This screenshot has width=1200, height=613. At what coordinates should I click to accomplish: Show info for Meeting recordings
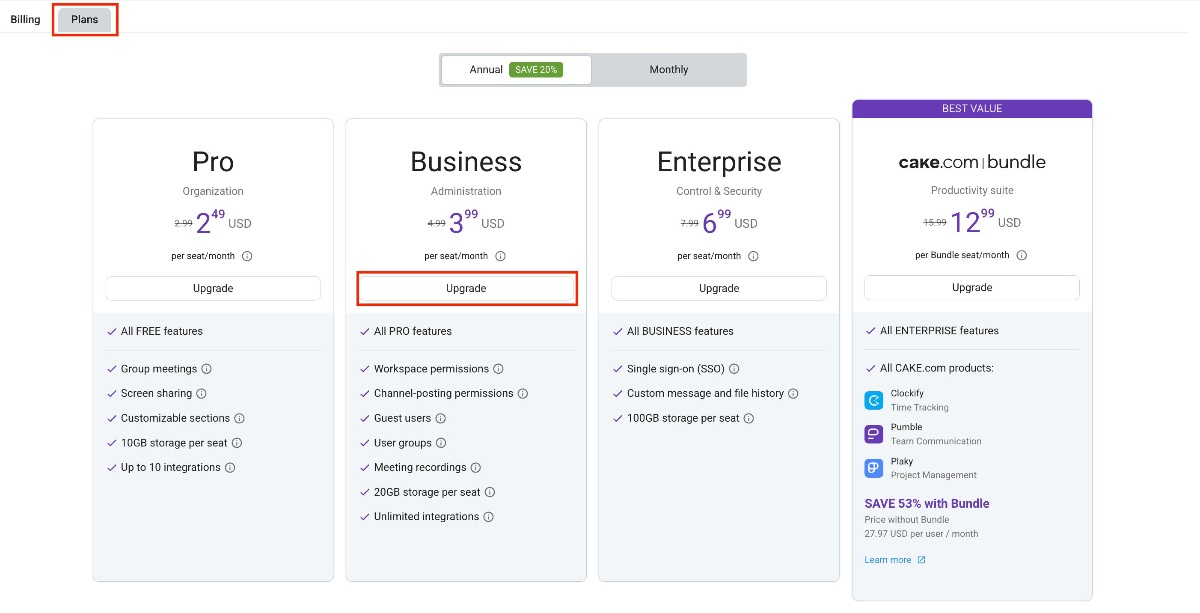click(476, 468)
